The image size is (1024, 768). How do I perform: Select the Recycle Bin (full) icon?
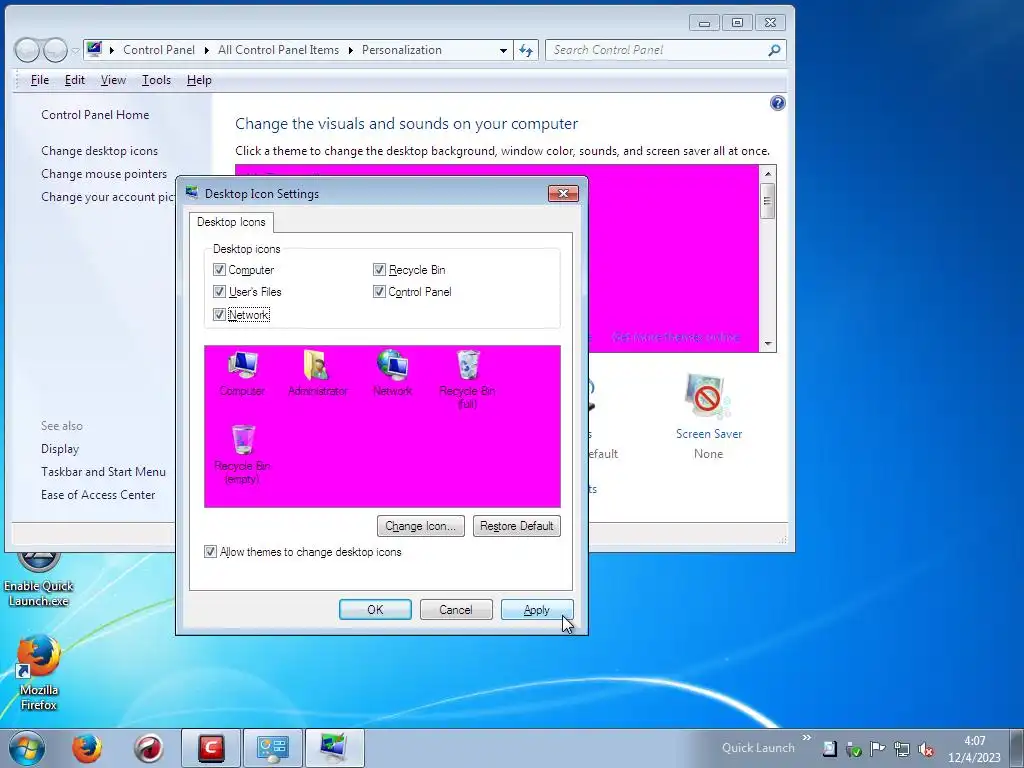(x=467, y=379)
